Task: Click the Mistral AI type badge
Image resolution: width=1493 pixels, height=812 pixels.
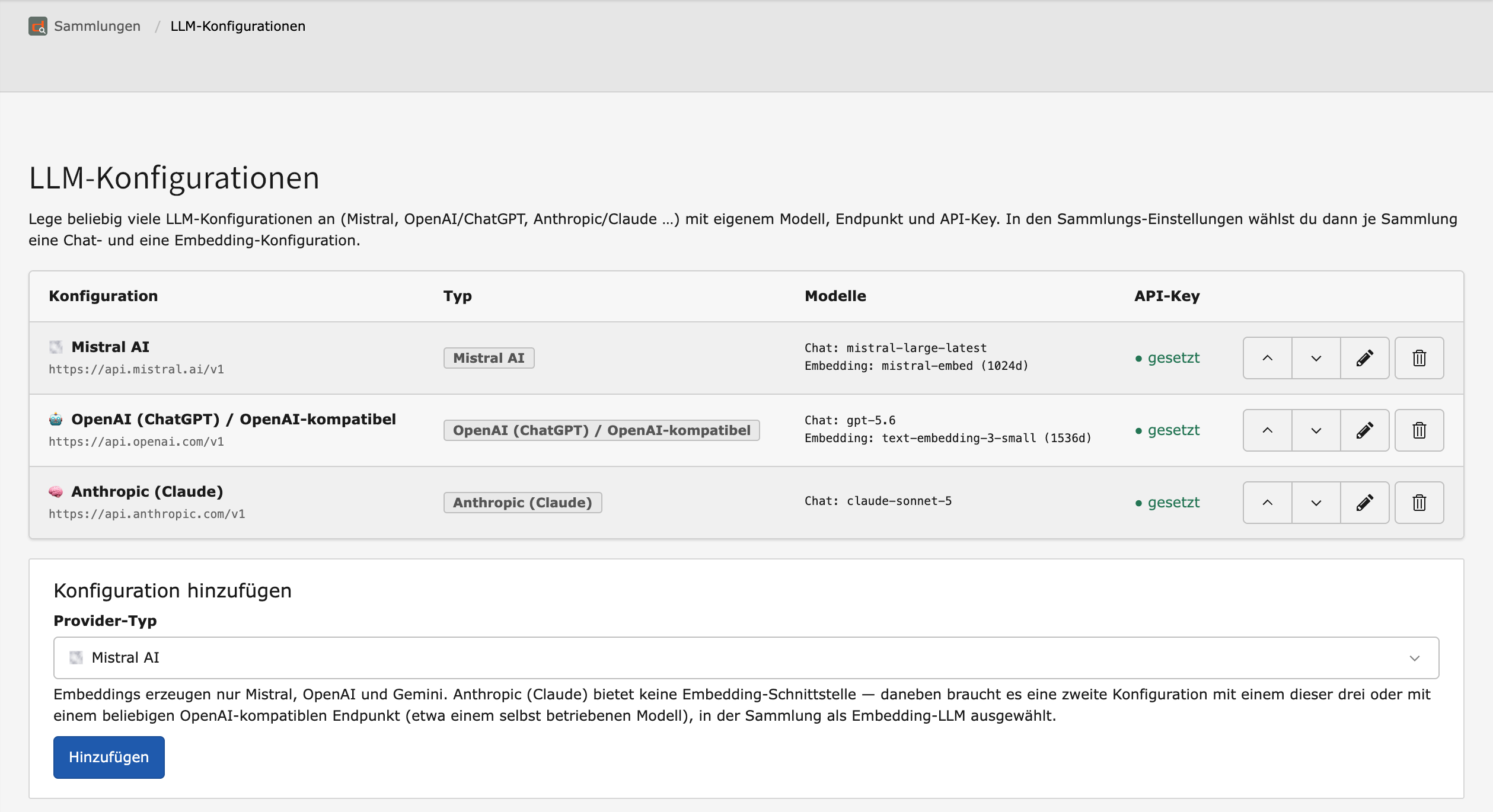Action: click(x=489, y=358)
